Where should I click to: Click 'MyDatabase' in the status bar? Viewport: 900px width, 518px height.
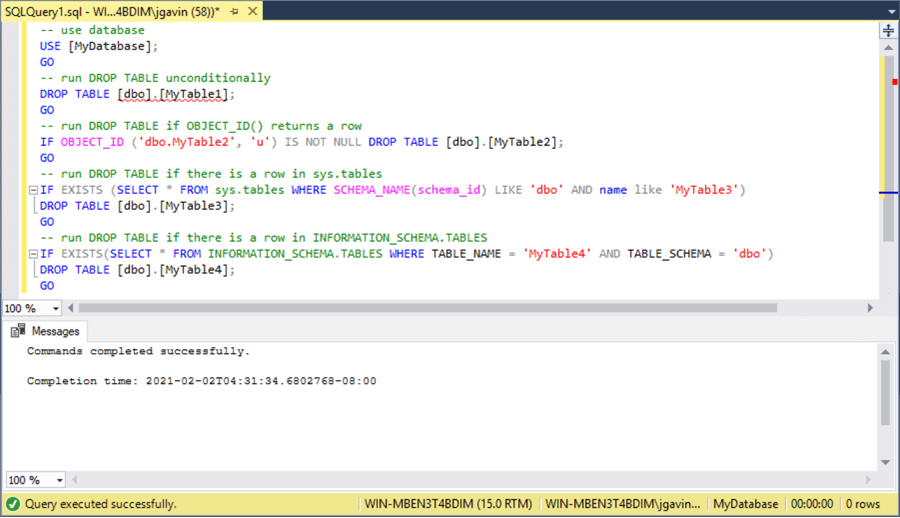[746, 504]
